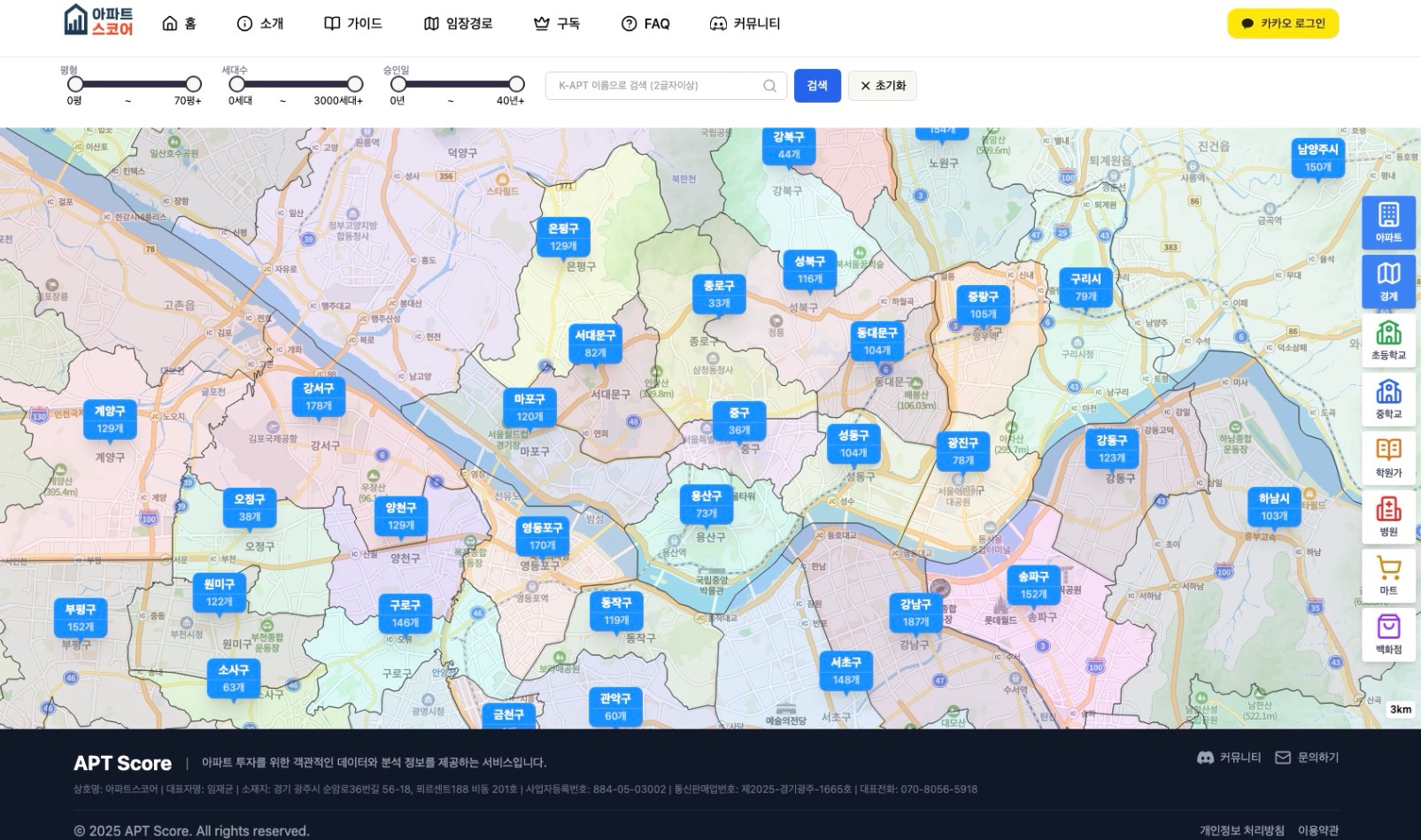Toggle the 경계 boundary layer icon
Screen dimensions: 1421x840
pos(1387,281)
